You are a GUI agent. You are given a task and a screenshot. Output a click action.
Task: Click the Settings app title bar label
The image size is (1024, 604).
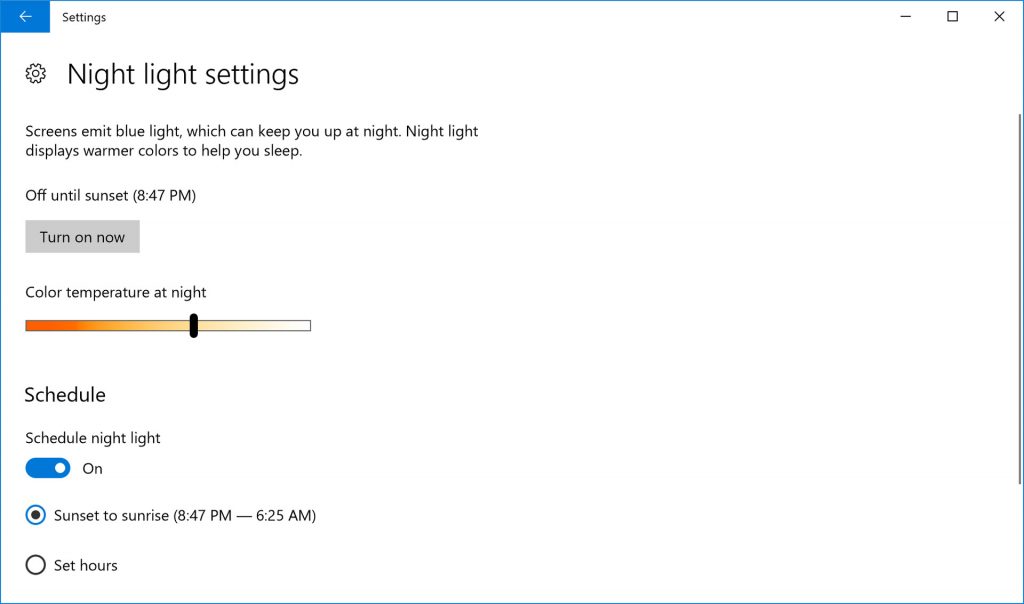click(84, 16)
